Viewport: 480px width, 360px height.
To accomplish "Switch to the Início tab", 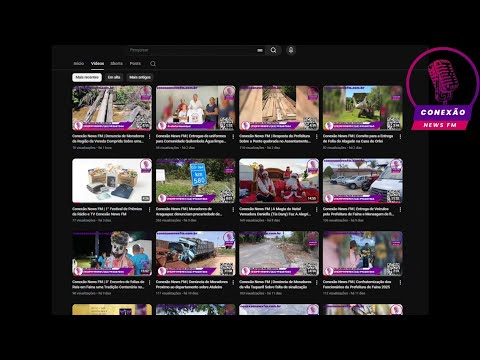I will (x=79, y=63).
